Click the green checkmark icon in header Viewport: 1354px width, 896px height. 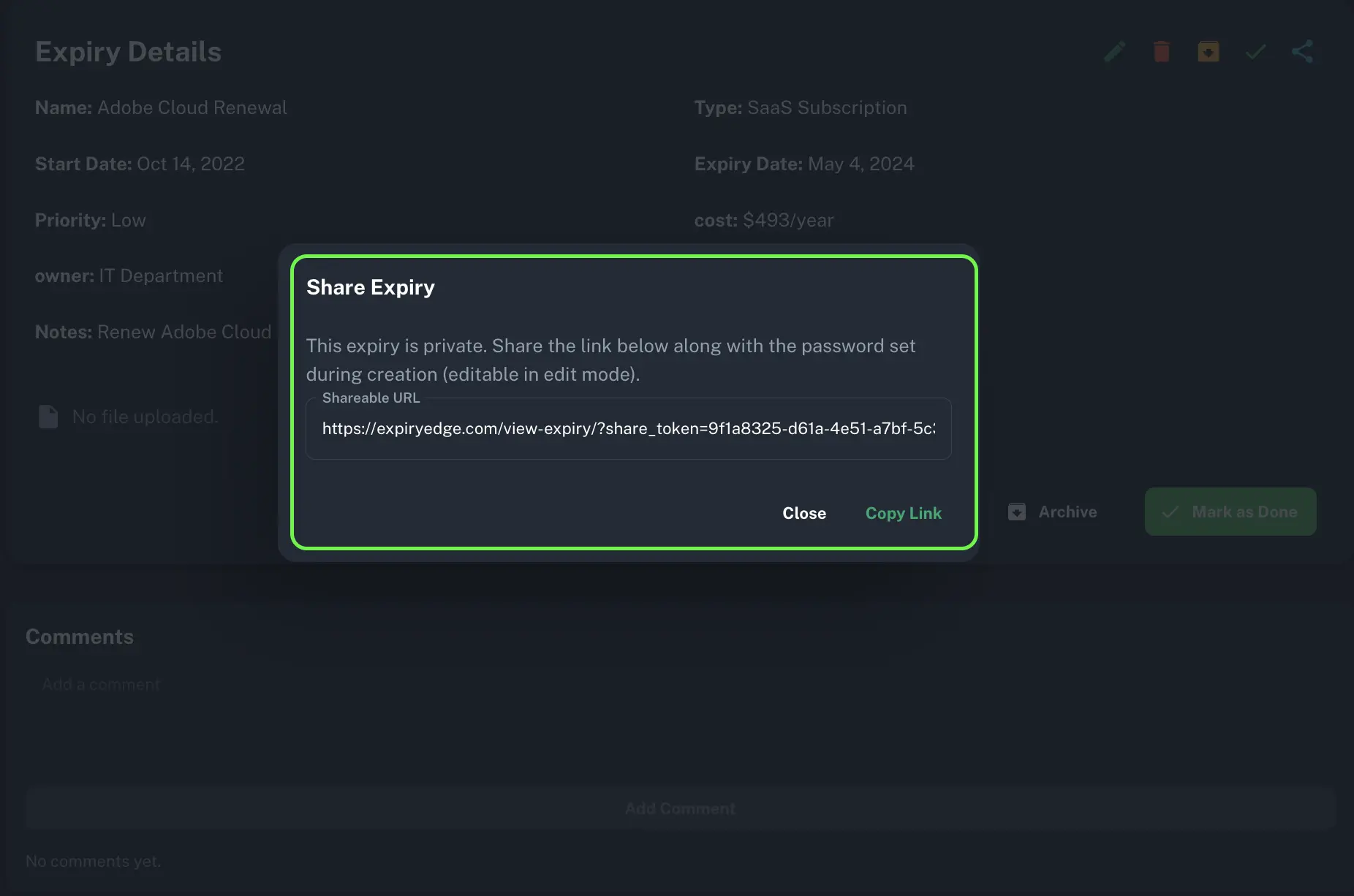point(1255,52)
